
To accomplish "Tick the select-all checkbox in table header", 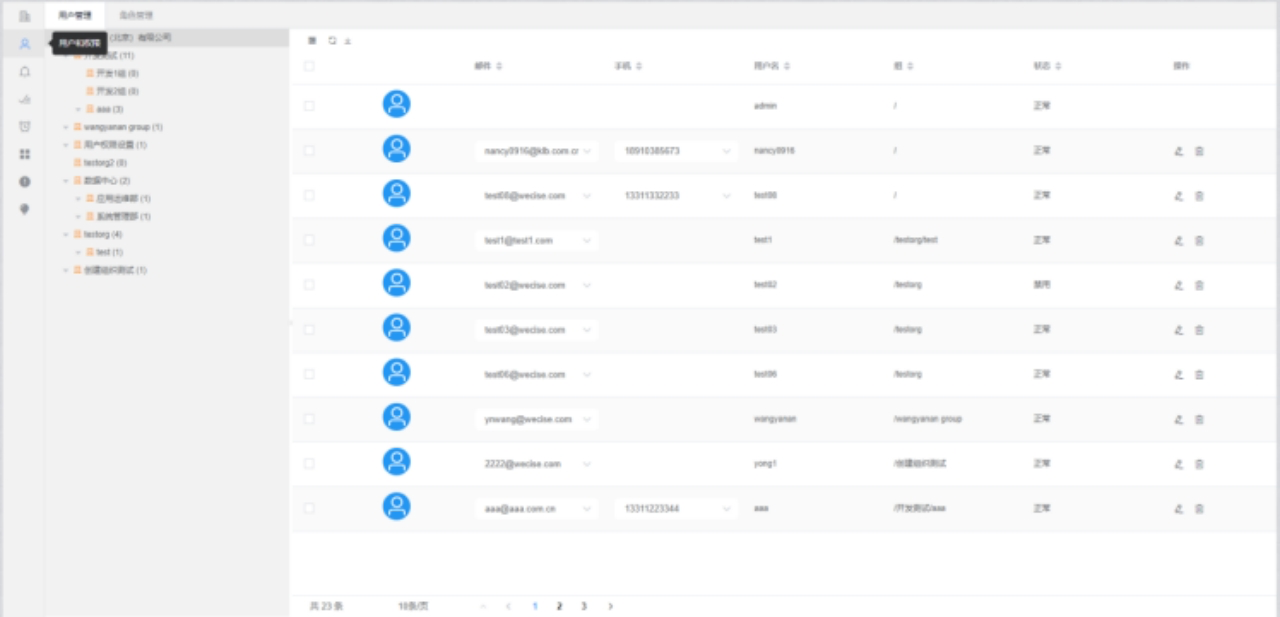I will point(309,66).
